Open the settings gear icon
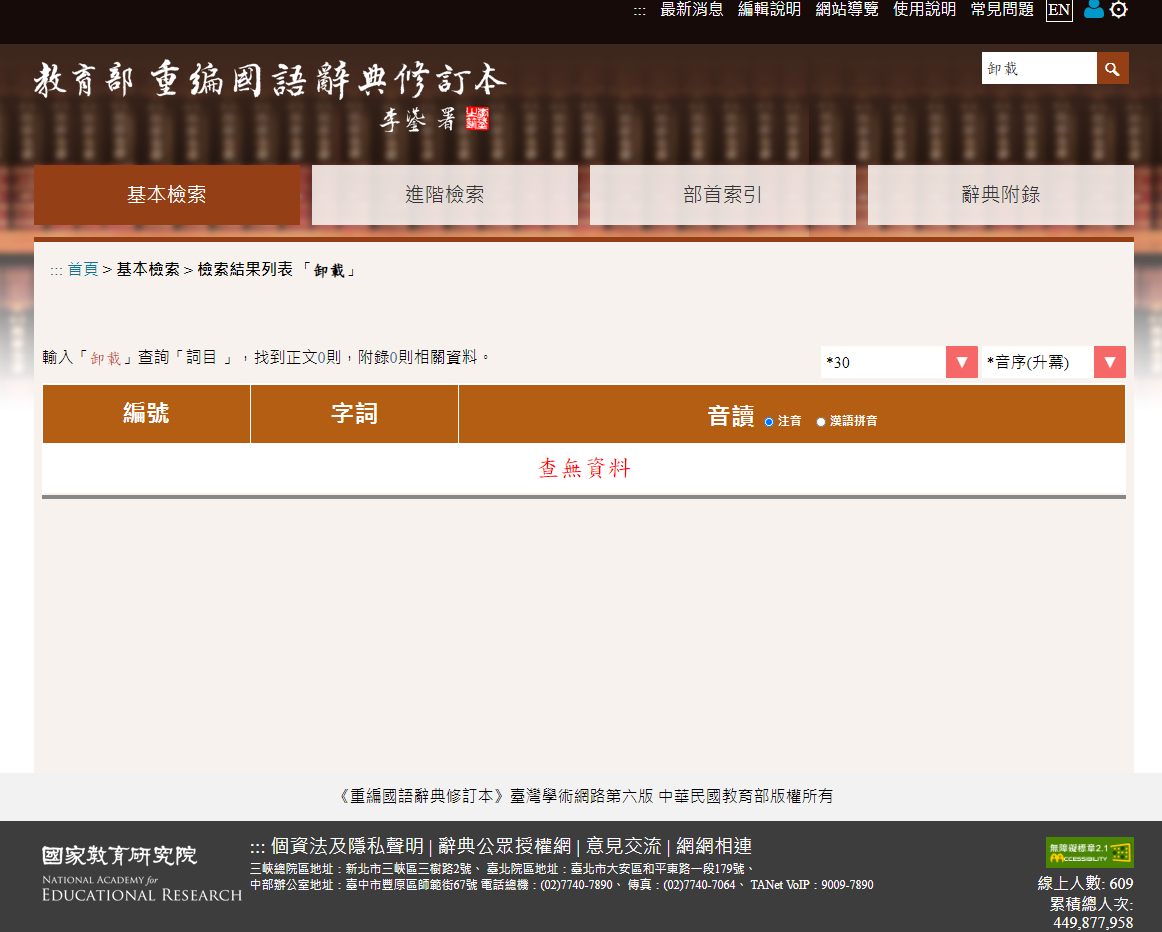 point(1119,10)
